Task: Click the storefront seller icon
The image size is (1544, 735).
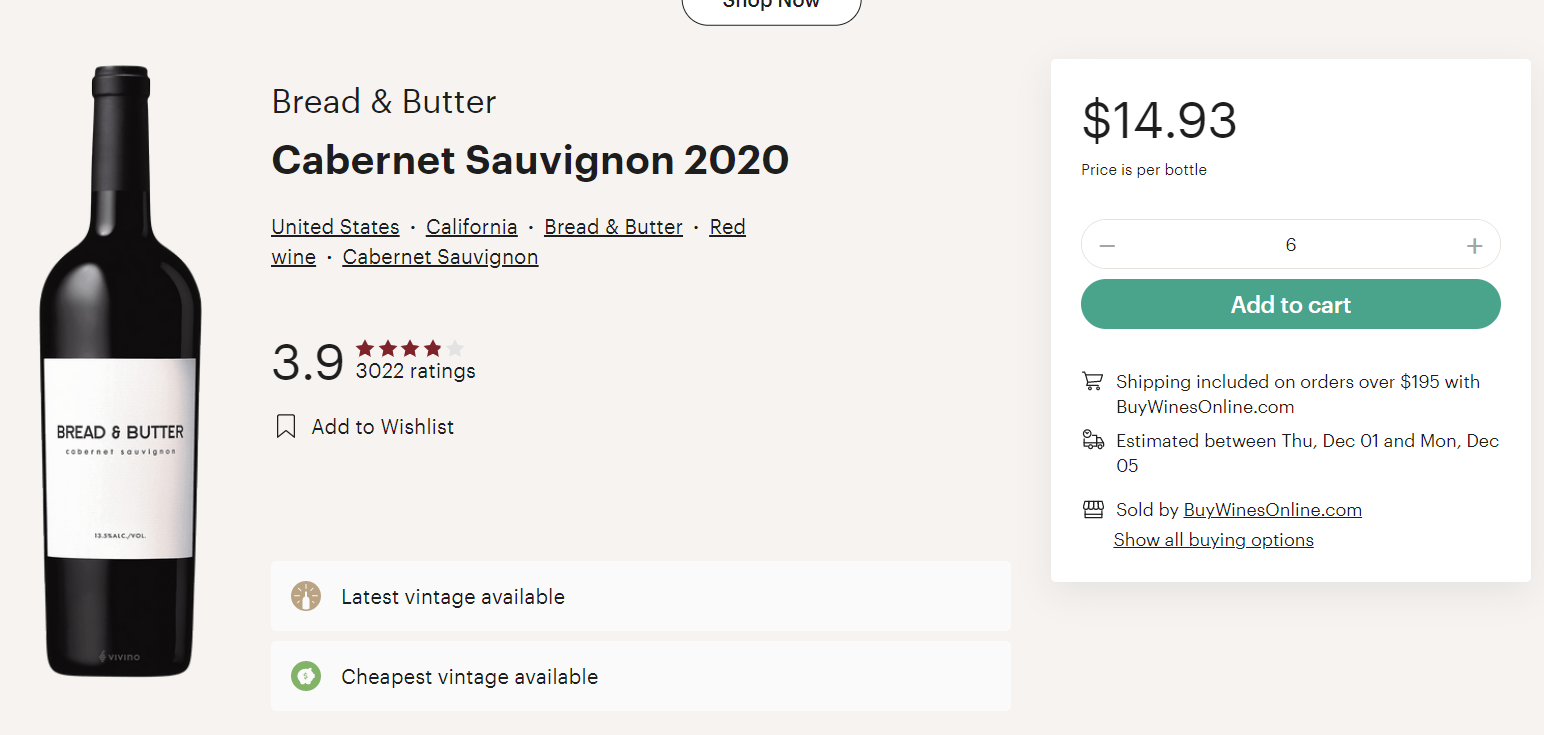Action: 1092,510
